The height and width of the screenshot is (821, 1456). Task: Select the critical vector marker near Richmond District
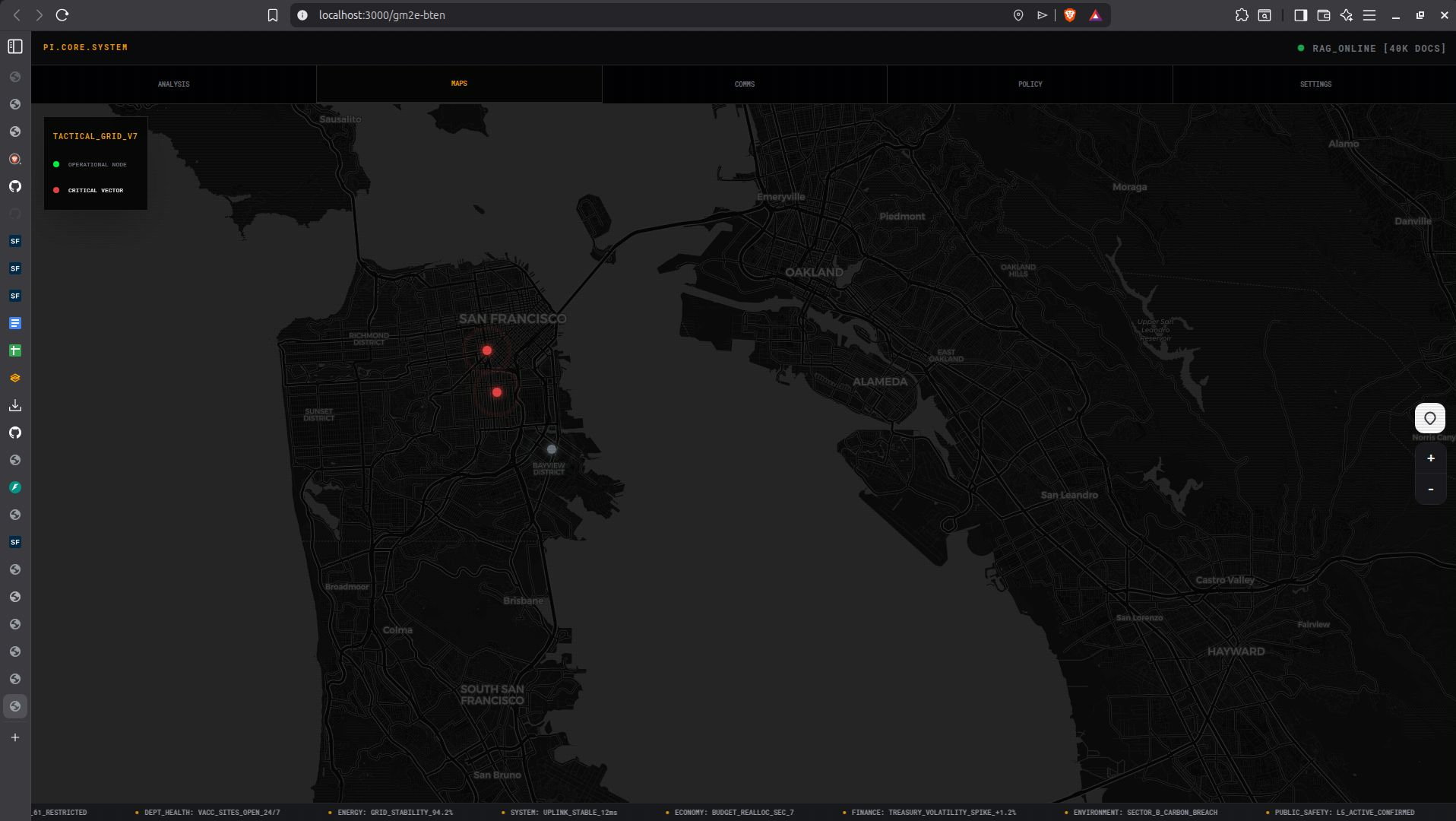tap(487, 350)
